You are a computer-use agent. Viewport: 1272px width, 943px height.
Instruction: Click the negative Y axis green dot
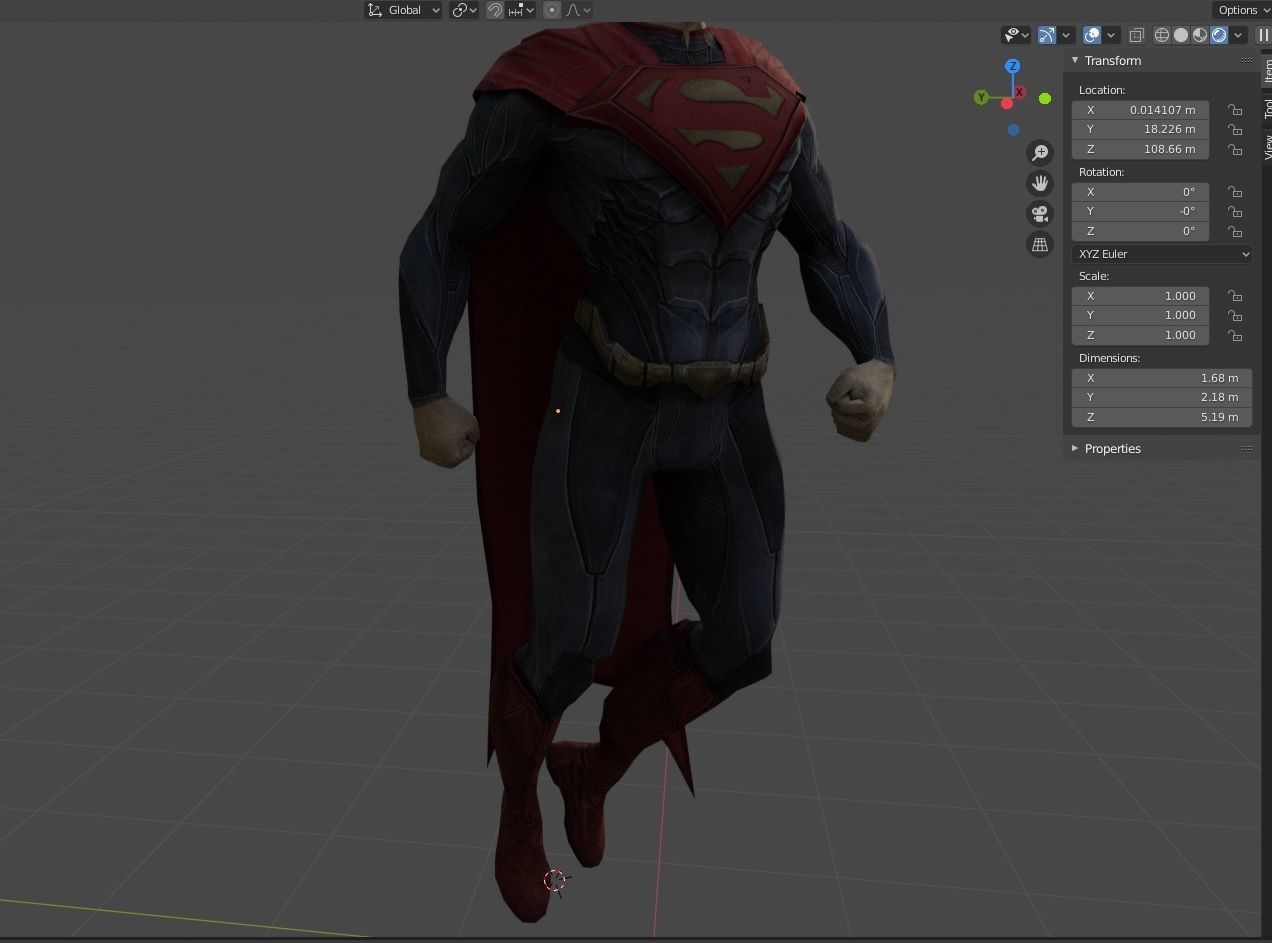1045,98
